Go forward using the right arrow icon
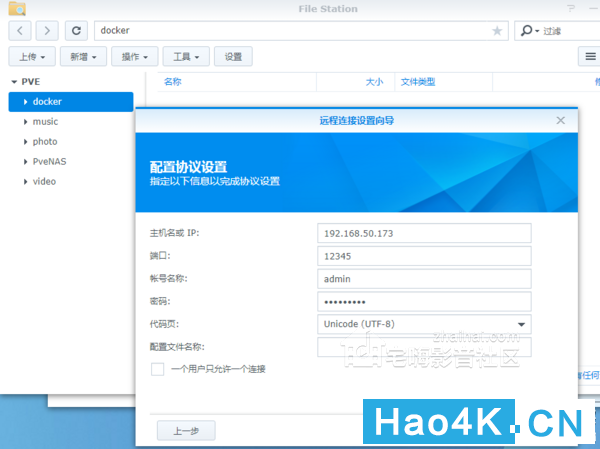Viewport: 600px width, 449px height. 47,31
